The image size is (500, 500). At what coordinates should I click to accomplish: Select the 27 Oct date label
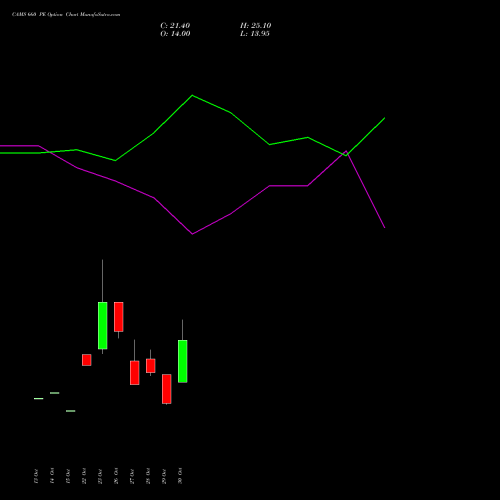point(132,476)
